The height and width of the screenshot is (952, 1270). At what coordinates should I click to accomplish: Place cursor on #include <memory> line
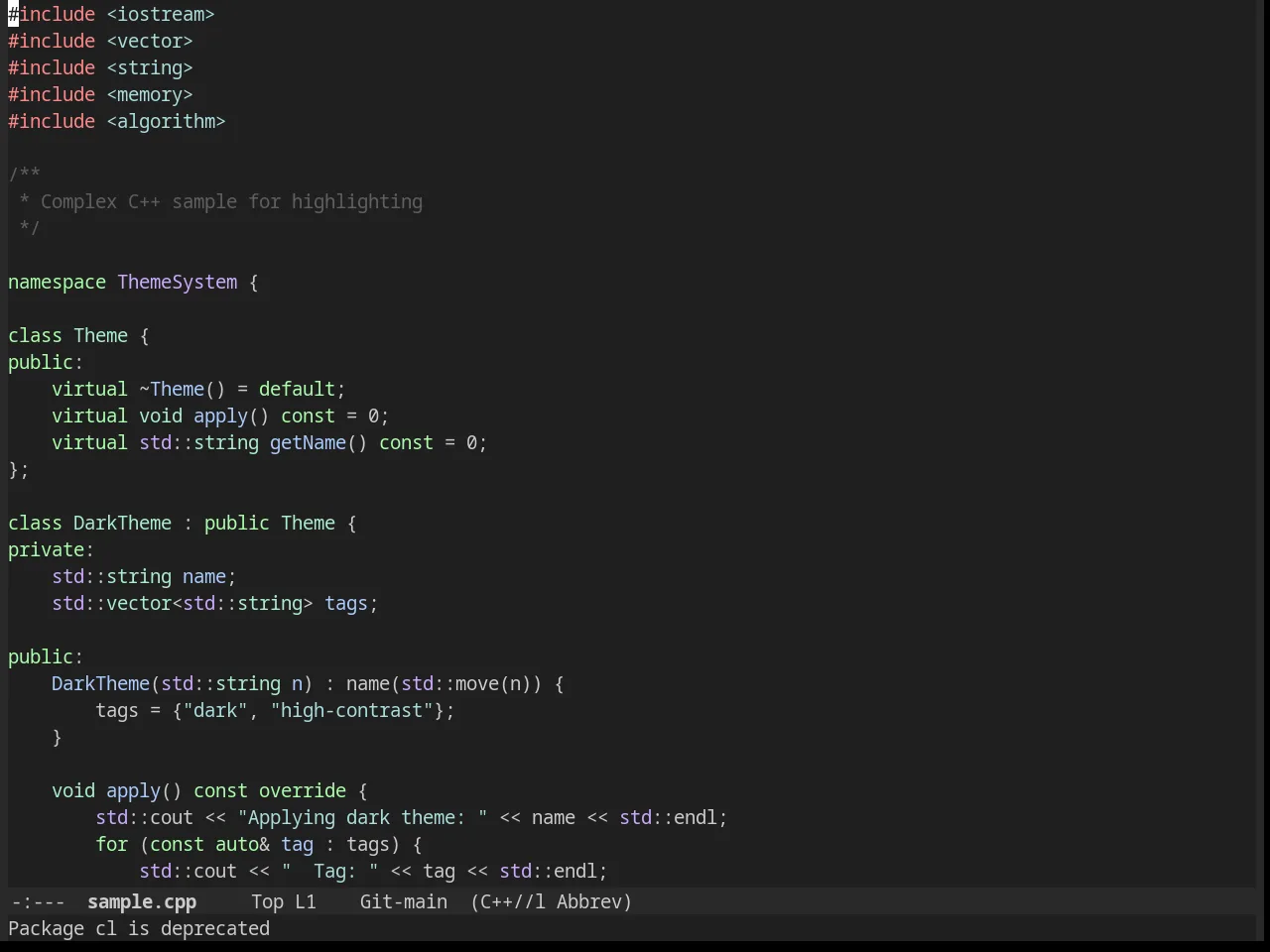(100, 94)
